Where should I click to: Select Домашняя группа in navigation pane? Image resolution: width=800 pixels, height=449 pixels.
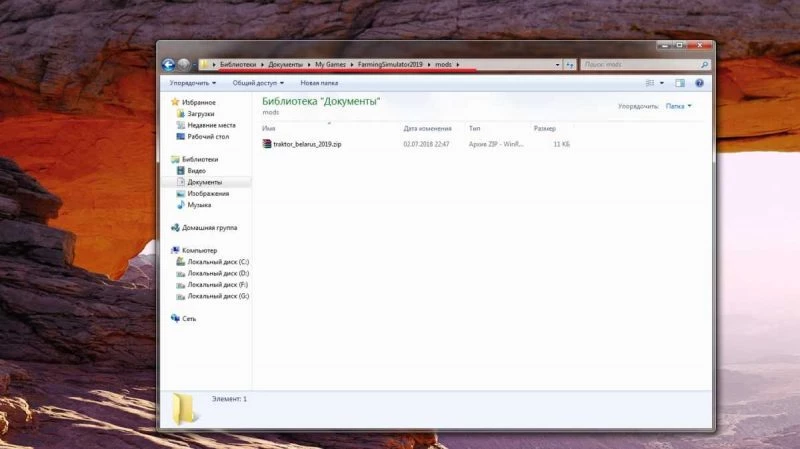click(x=209, y=228)
